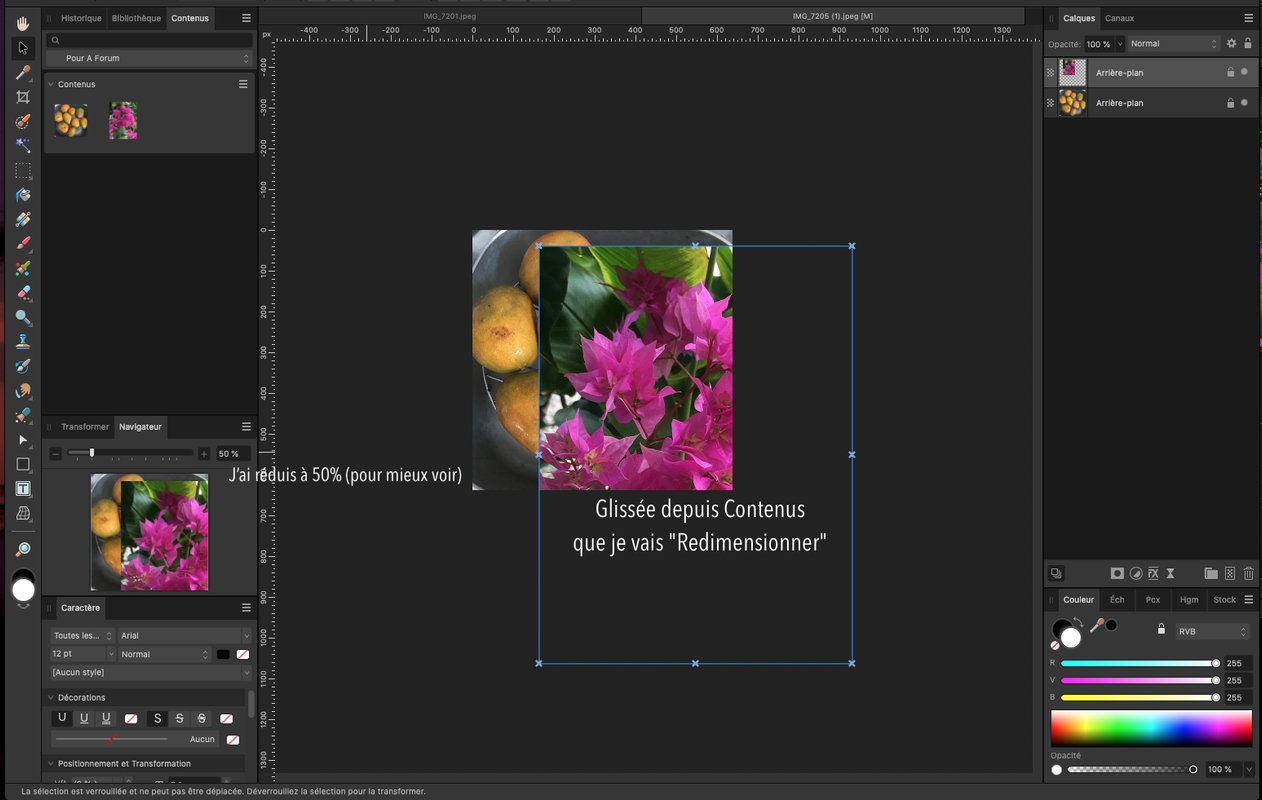The image size is (1262, 800).
Task: Collapse the Positionnement et Transformation section
Action: coord(51,763)
